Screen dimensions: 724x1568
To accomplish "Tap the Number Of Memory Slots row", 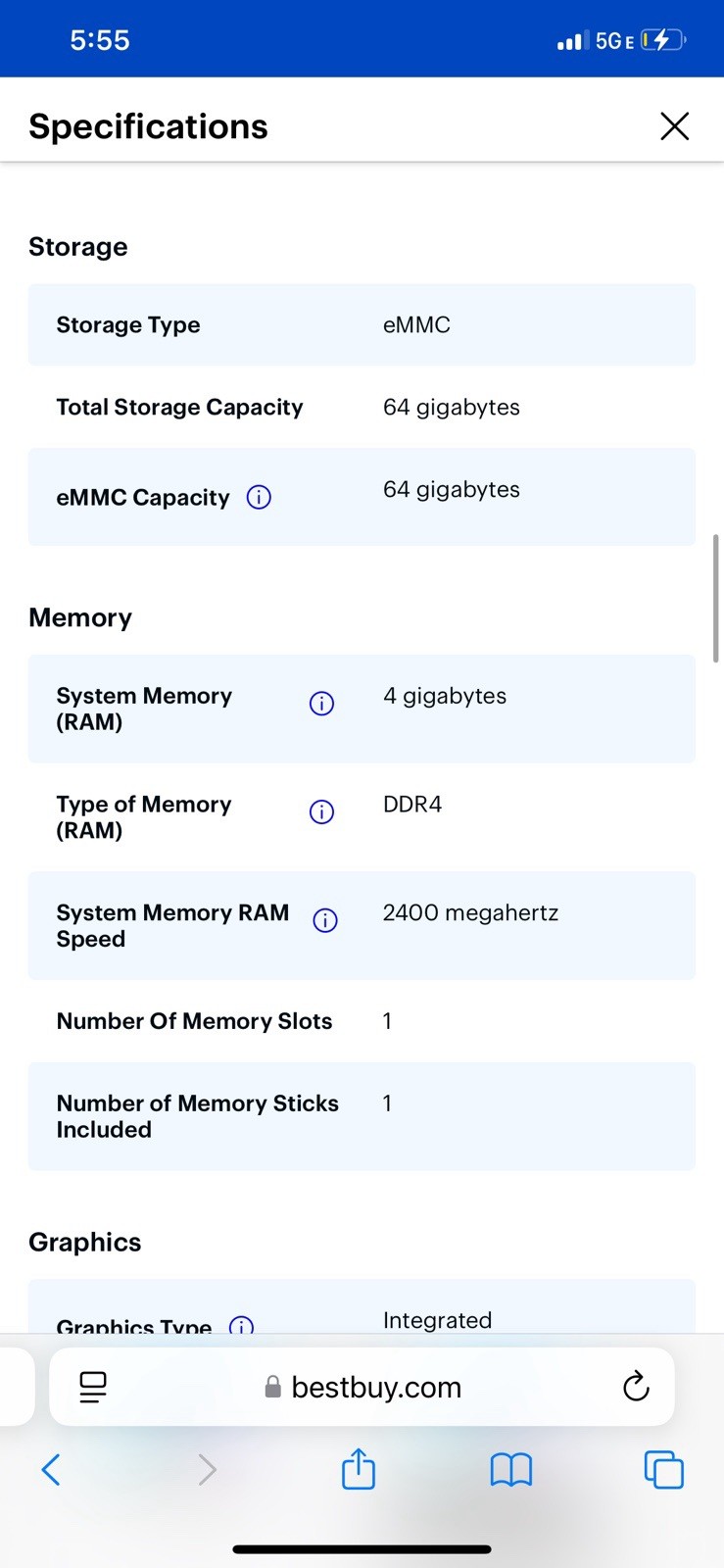I will [362, 1021].
